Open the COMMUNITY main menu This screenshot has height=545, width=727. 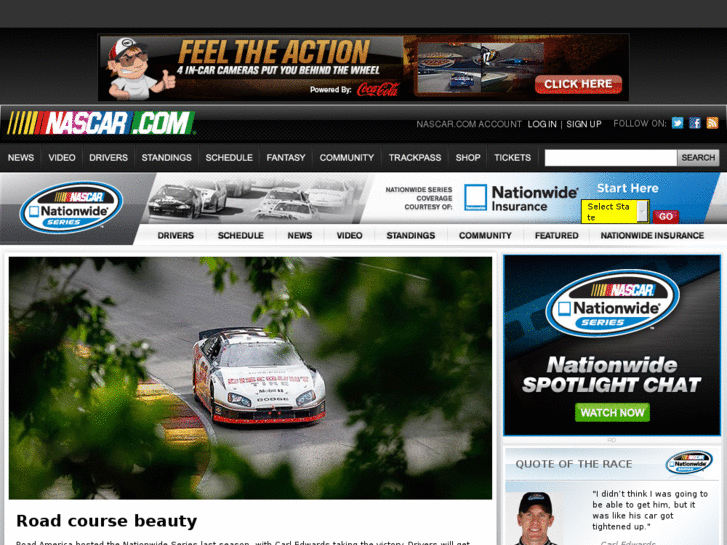(x=347, y=158)
